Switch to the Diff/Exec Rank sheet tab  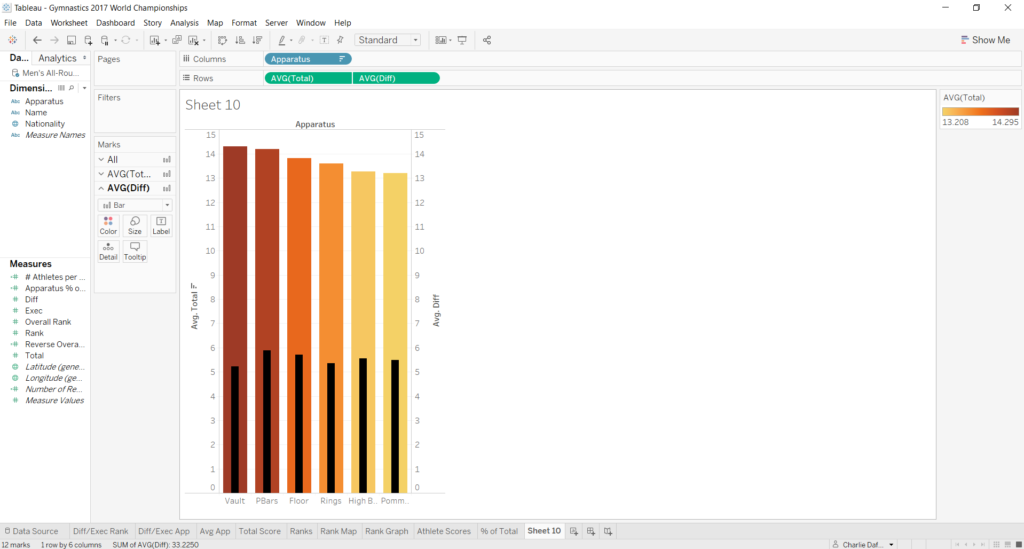point(101,531)
